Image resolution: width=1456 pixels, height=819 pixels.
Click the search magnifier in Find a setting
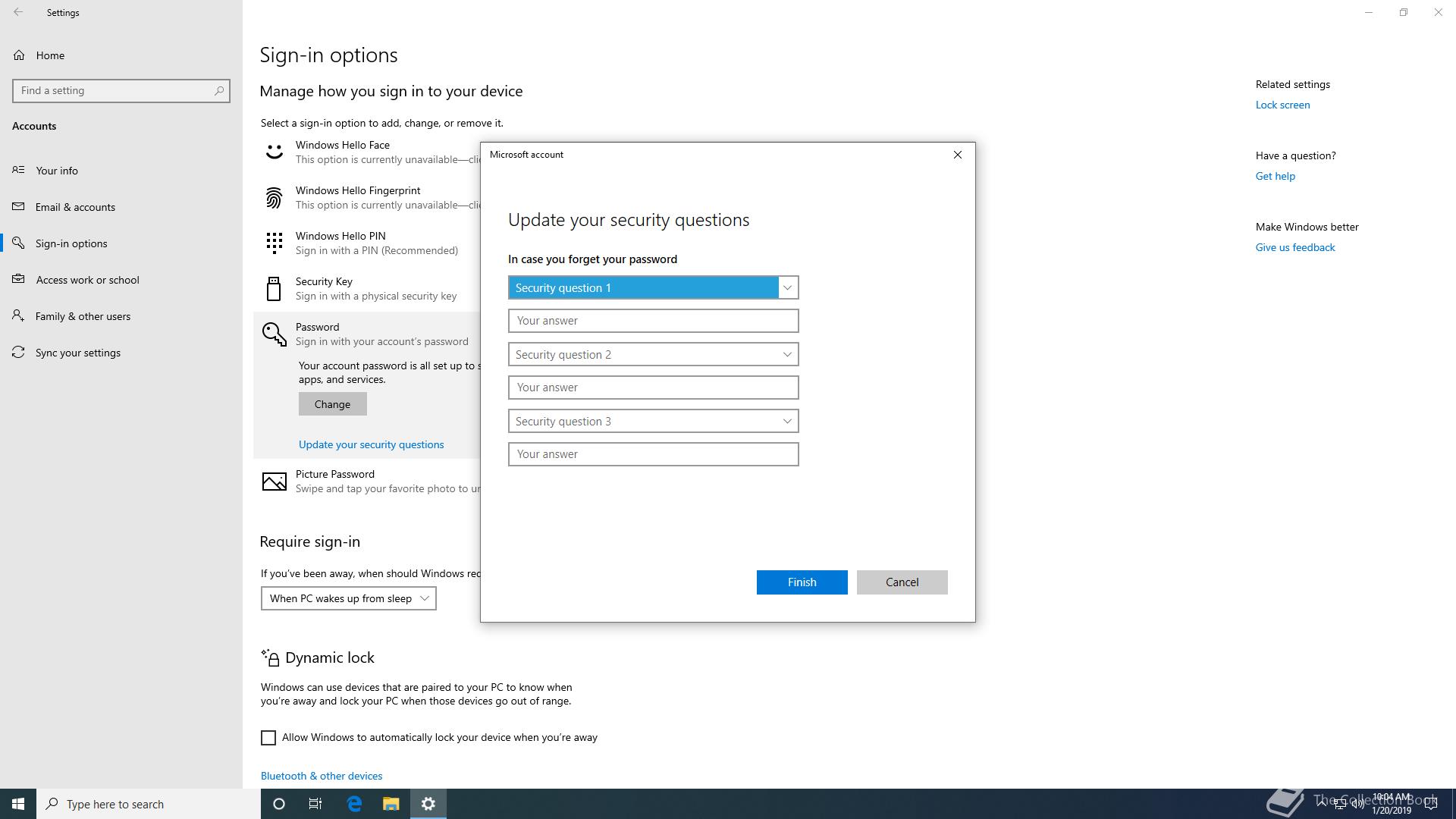pos(218,90)
